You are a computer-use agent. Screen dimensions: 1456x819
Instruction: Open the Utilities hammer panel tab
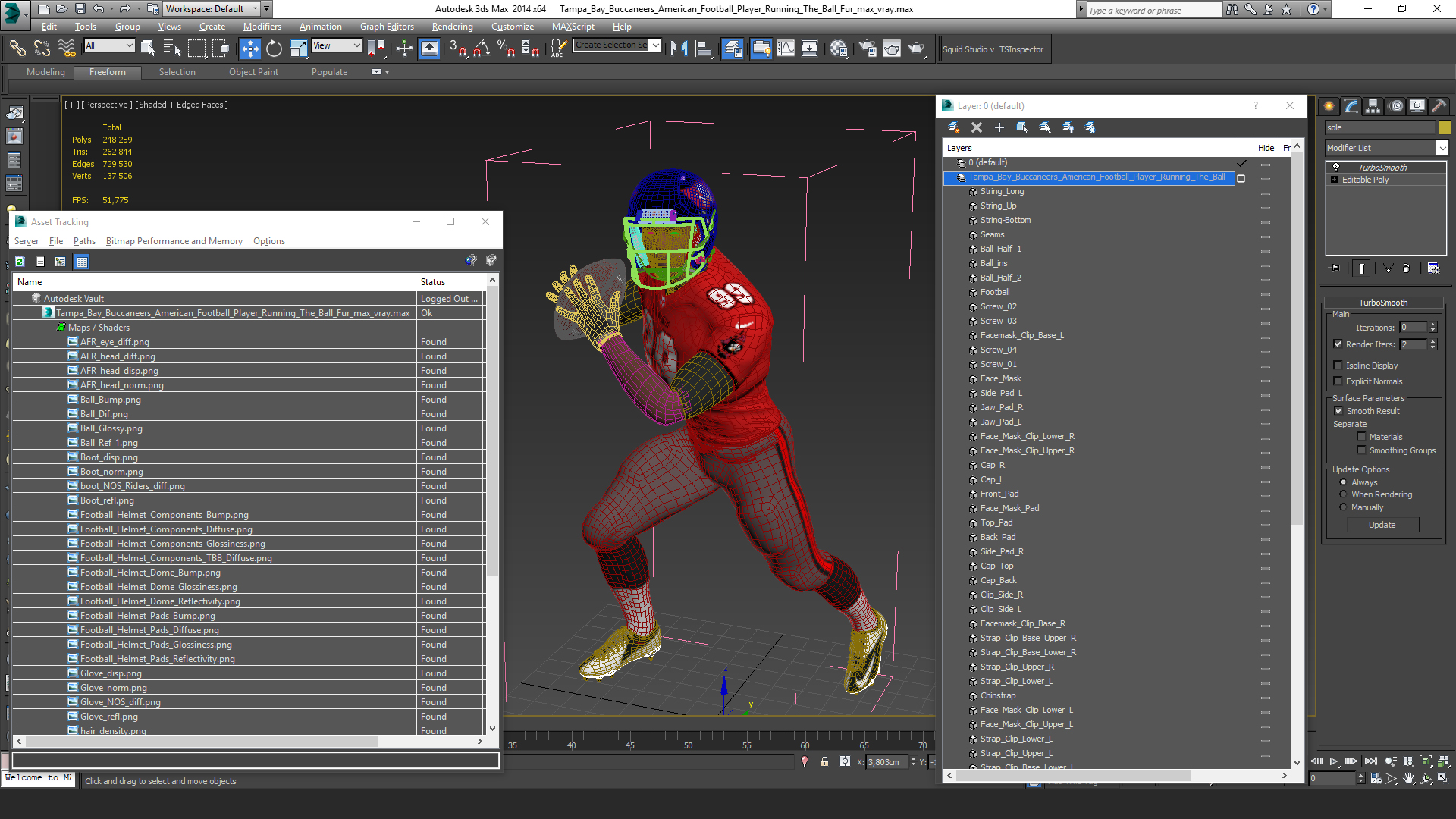tap(1439, 106)
